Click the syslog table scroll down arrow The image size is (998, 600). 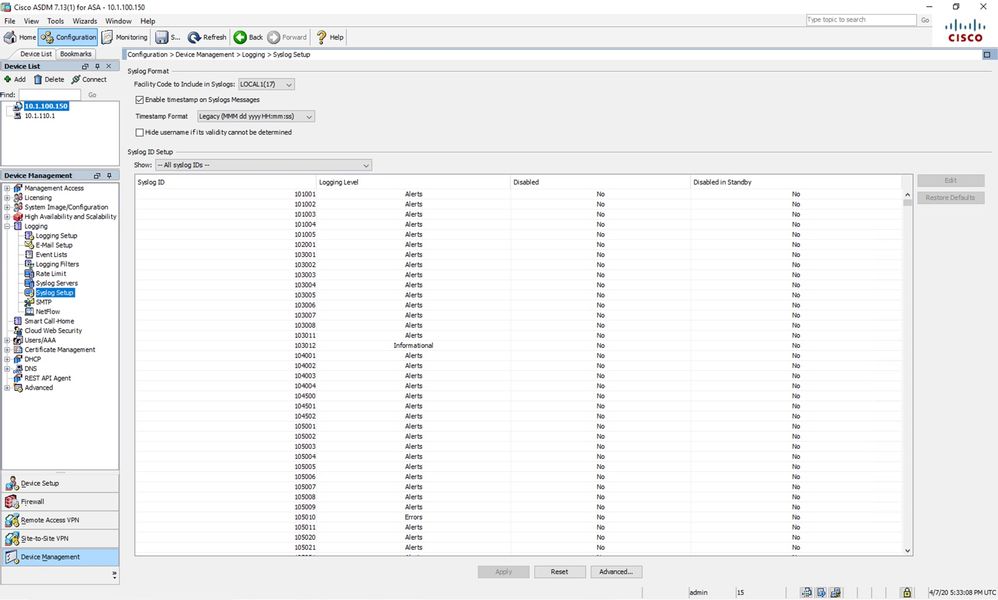908,551
